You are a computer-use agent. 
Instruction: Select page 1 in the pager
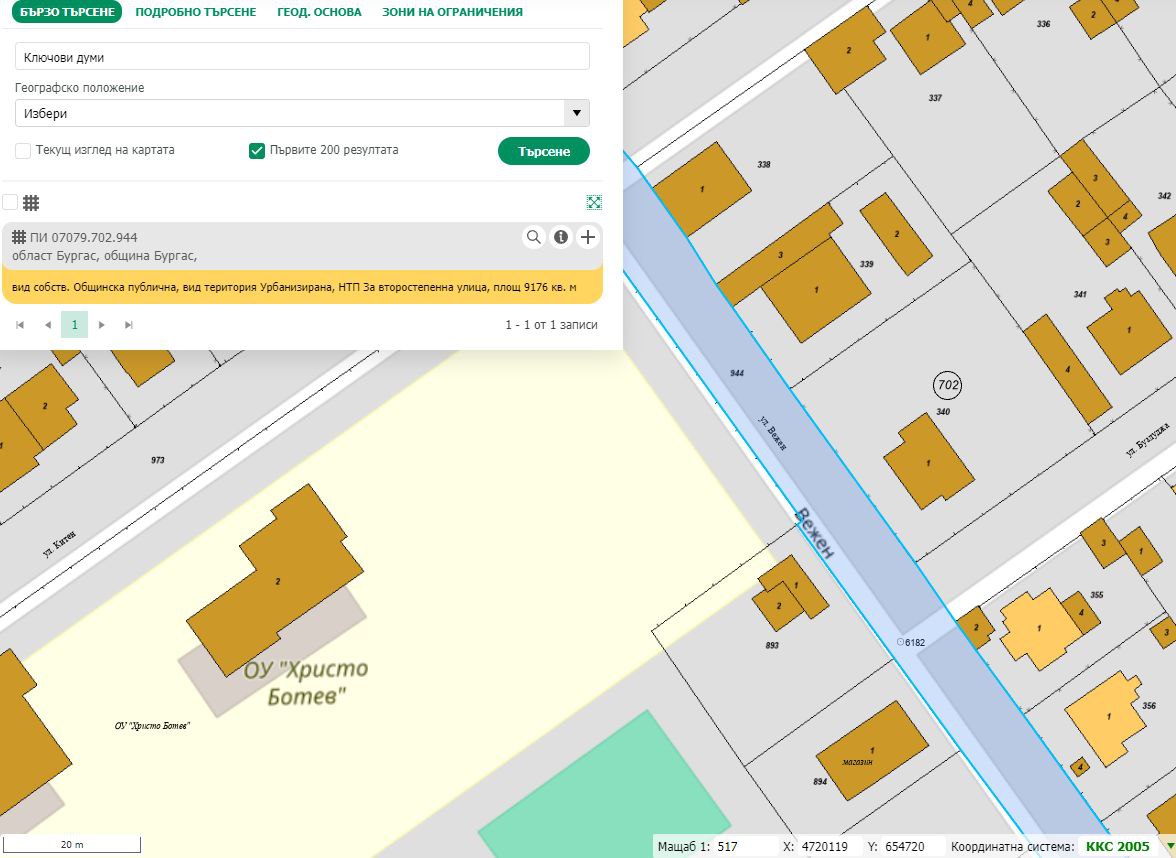(x=74, y=325)
